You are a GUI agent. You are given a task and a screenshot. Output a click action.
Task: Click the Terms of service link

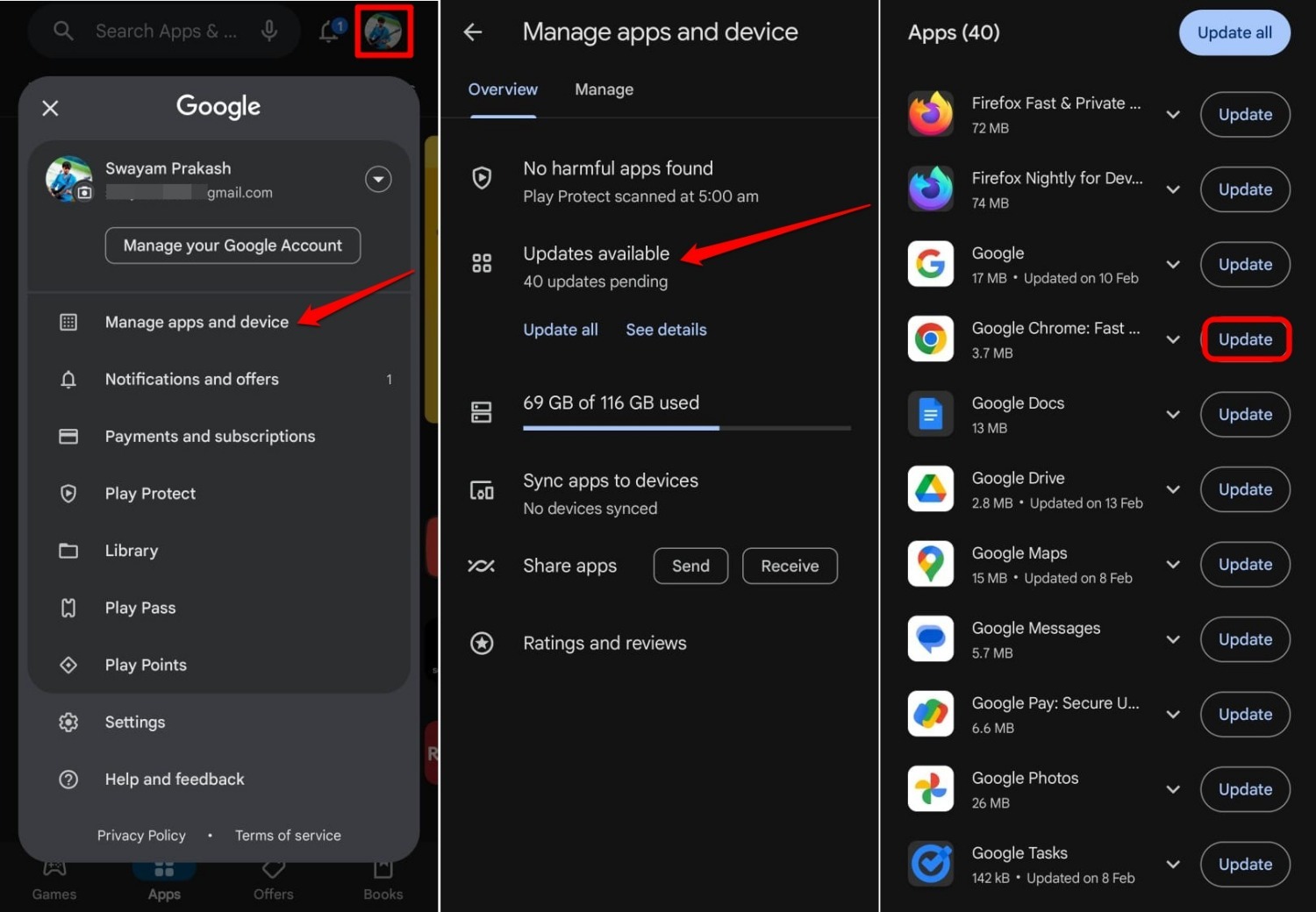[288, 835]
